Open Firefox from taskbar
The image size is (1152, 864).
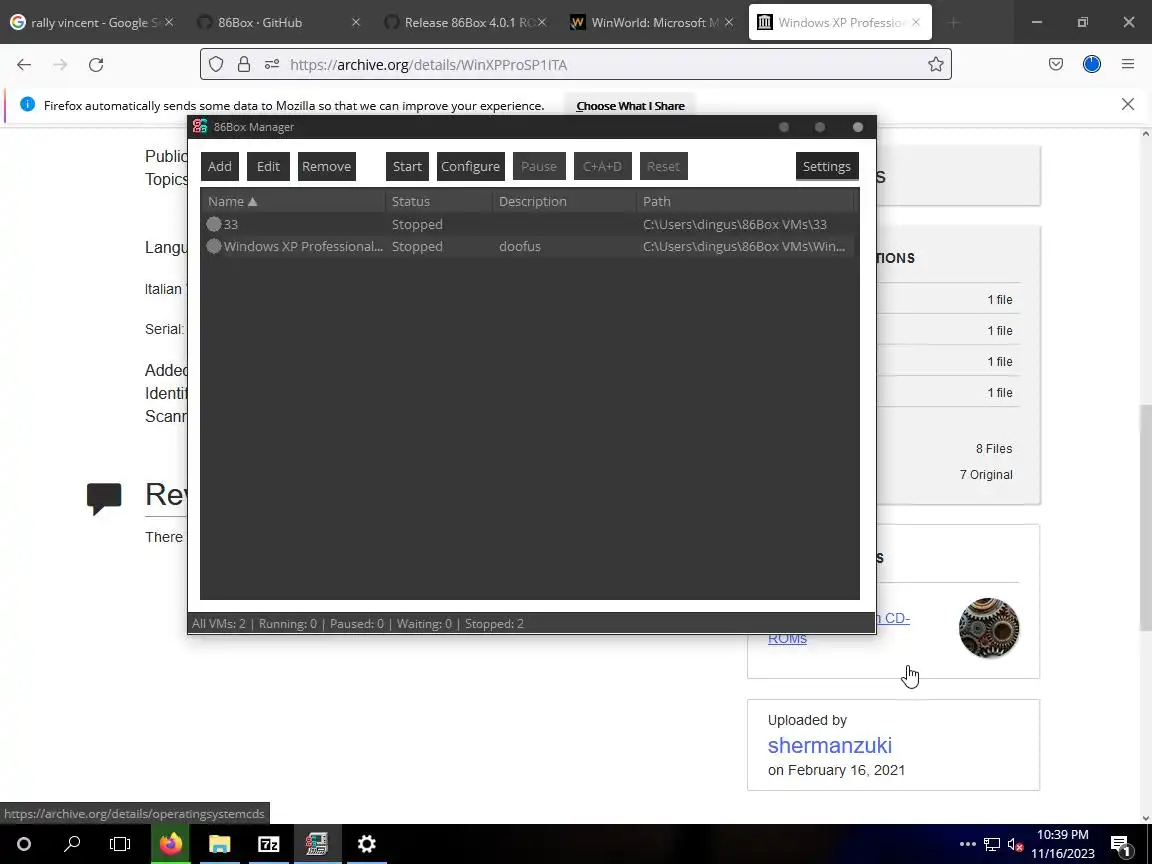(170, 844)
